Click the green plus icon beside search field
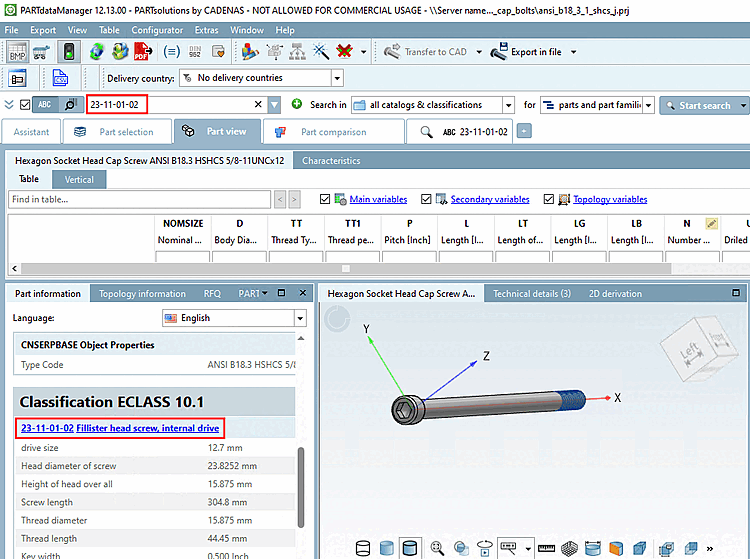Image resolution: width=750 pixels, height=559 pixels. click(x=297, y=104)
